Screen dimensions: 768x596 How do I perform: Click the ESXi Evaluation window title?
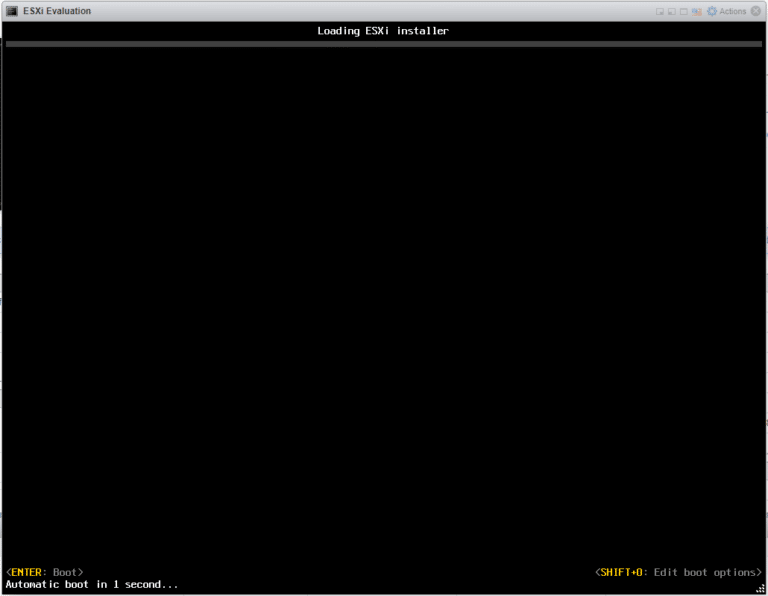[x=57, y=11]
